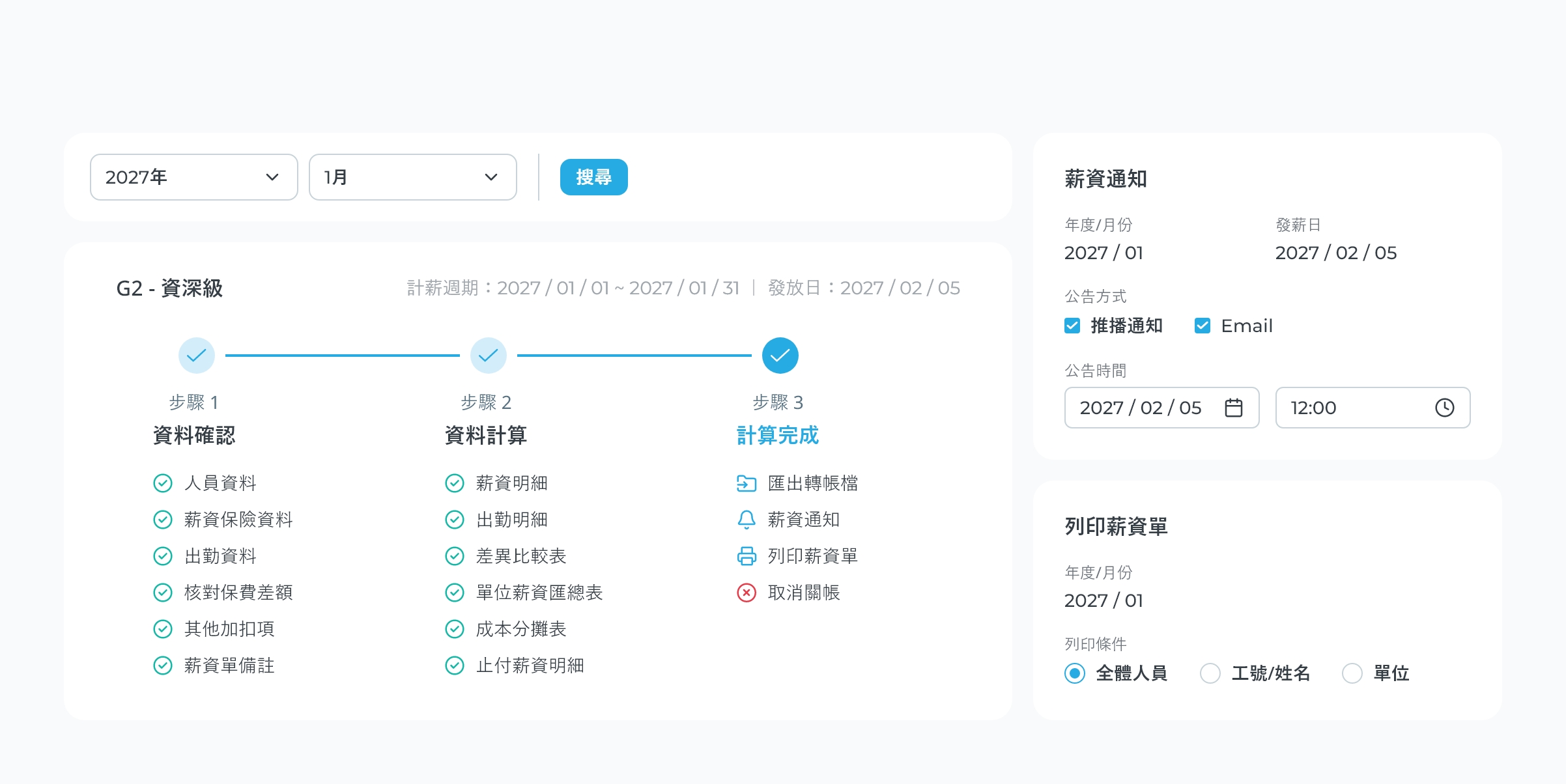
Task: Click check icon beside 人員資料
Action: tap(163, 483)
